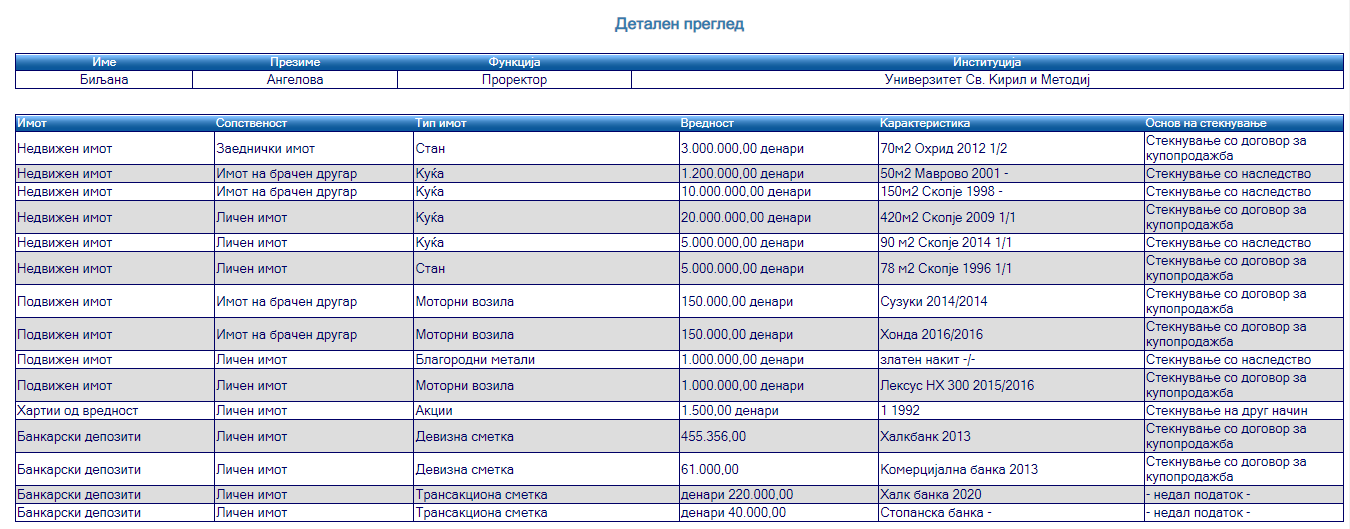Select the 'Проректор' function cell
Screen dimensions: 1350x529
coord(514,80)
